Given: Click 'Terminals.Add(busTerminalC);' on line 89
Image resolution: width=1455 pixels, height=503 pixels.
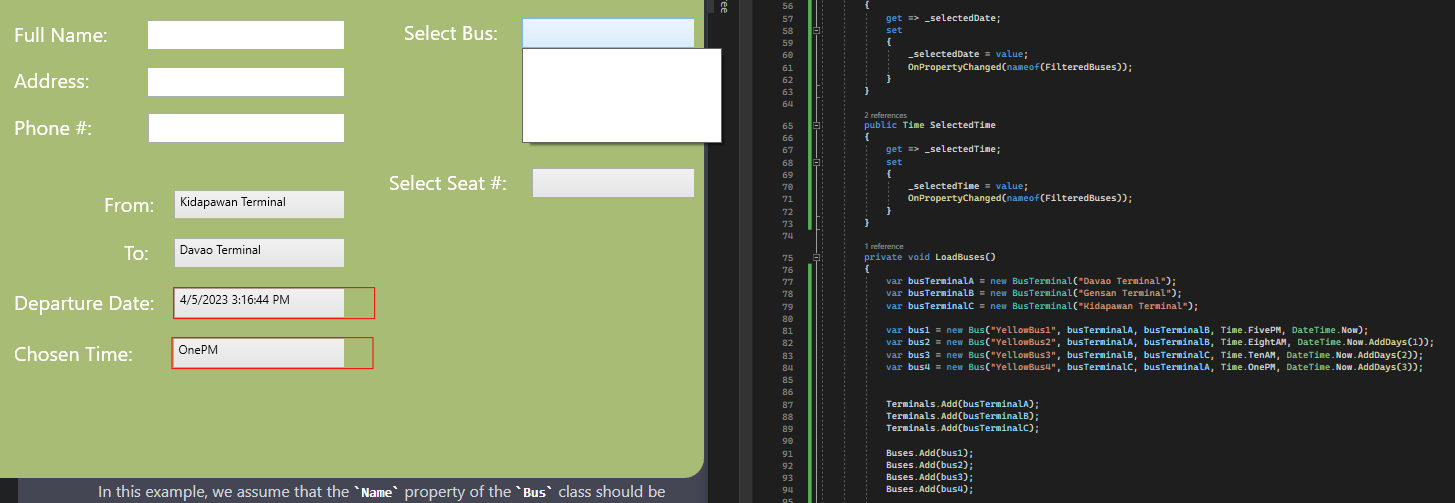Looking at the screenshot, I should coord(962,428).
